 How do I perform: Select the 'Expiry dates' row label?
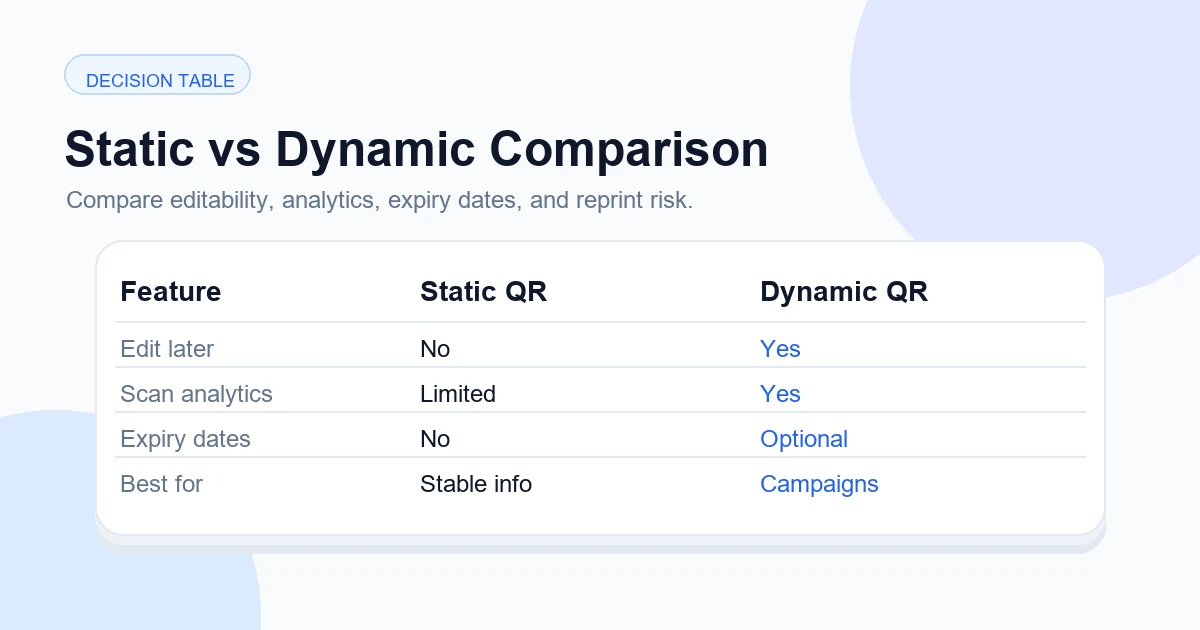click(x=185, y=439)
